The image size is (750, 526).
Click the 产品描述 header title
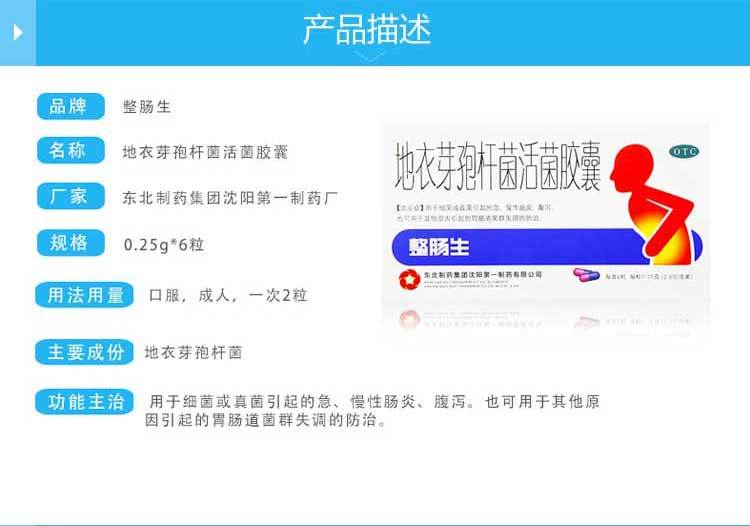(367, 30)
